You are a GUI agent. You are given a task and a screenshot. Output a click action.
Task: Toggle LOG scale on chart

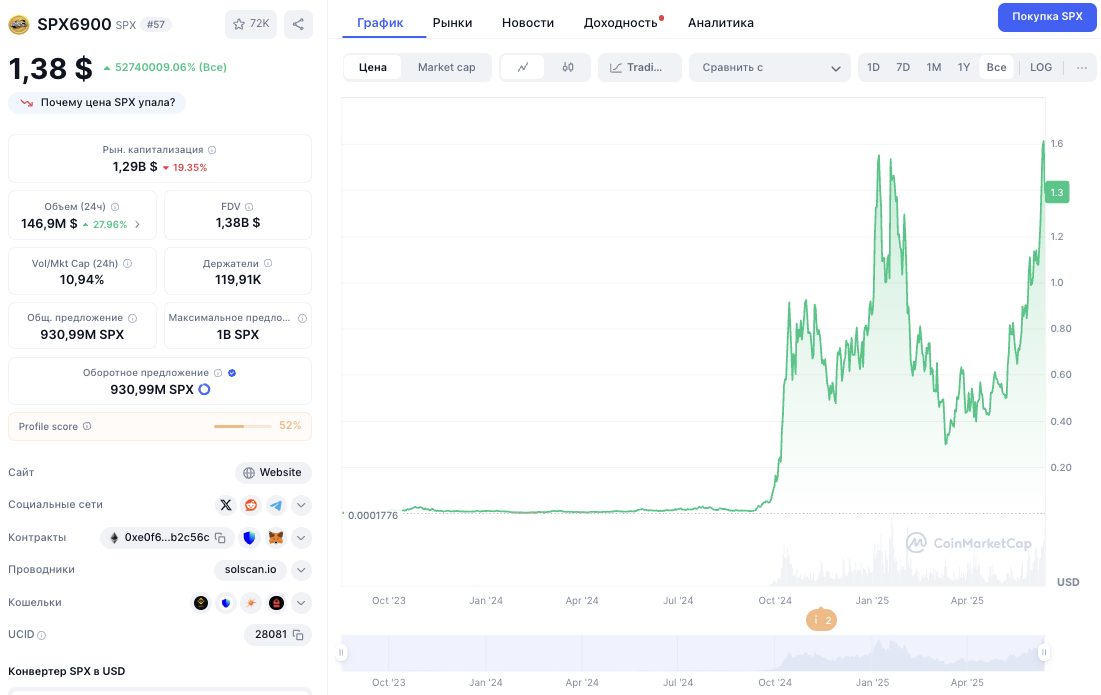(1041, 67)
